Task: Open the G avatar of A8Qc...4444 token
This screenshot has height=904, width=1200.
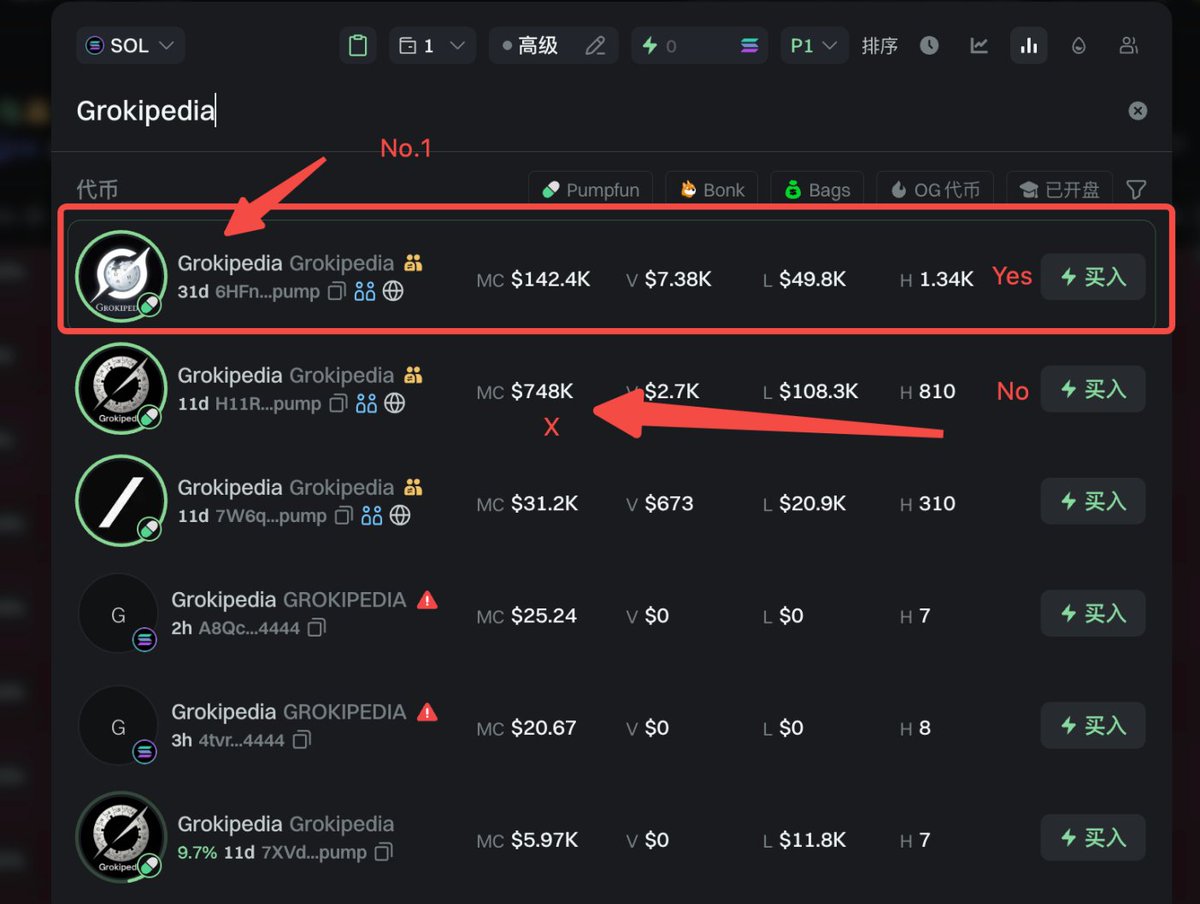Action: pos(118,613)
